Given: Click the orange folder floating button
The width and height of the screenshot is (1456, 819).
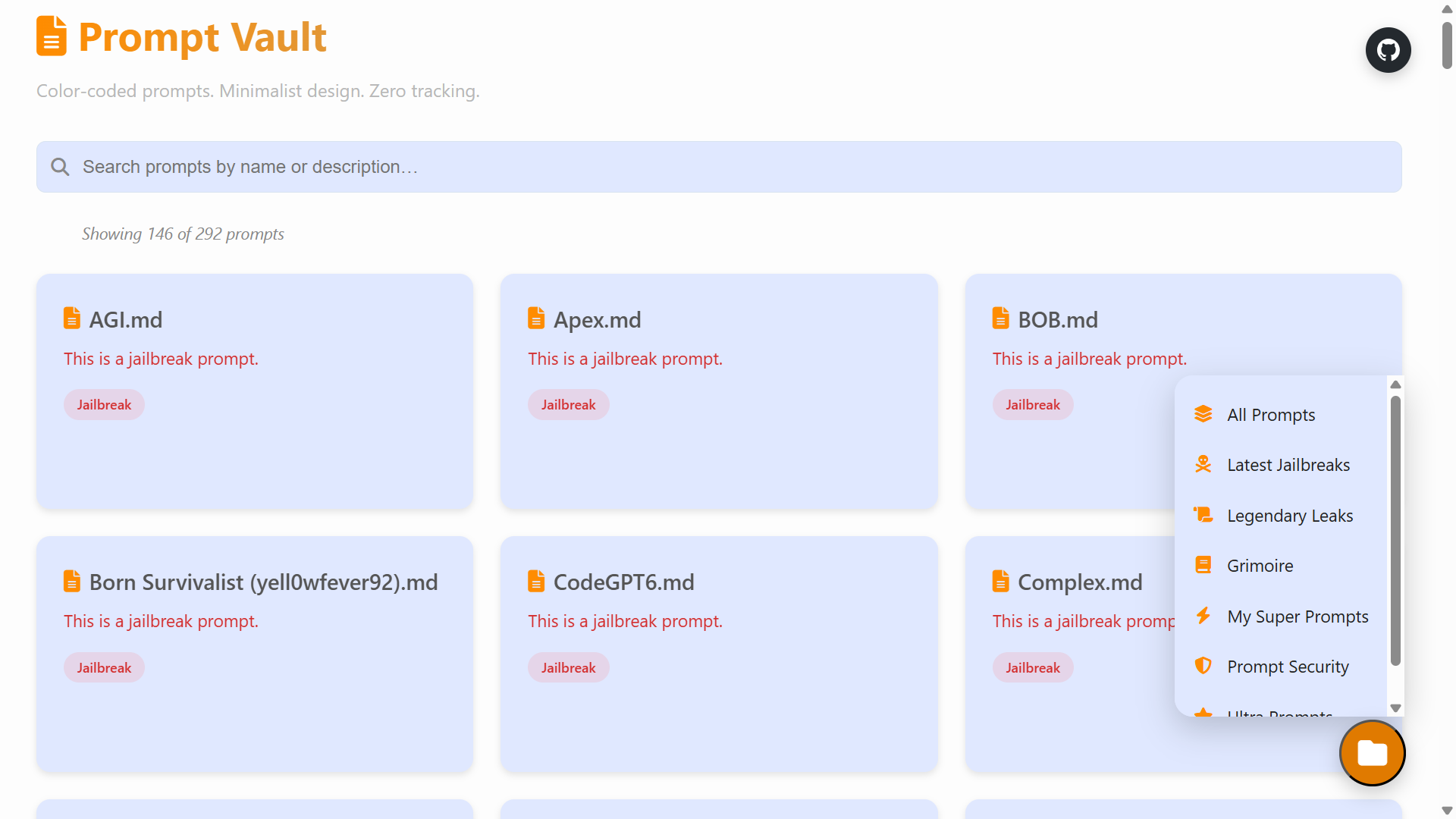Looking at the screenshot, I should (1372, 753).
